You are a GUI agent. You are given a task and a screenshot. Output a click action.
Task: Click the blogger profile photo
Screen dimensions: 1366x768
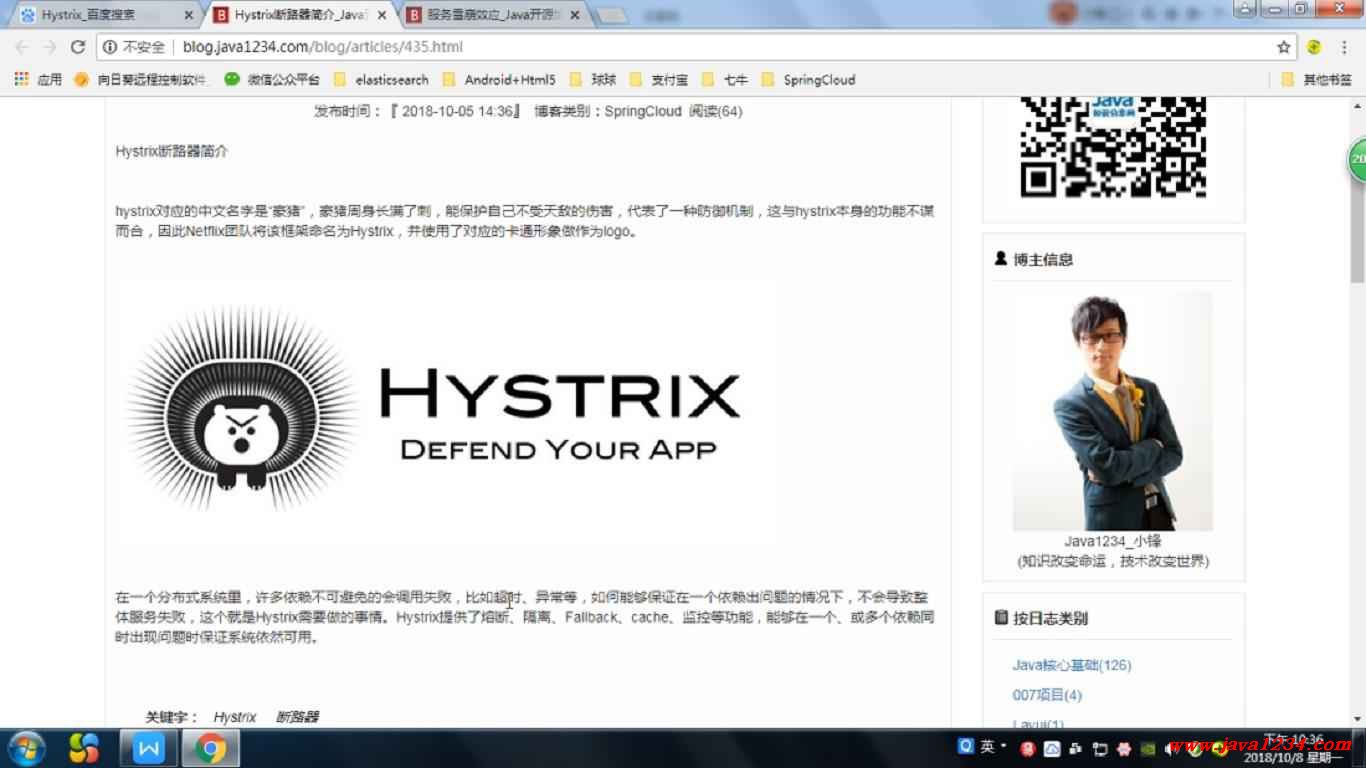(x=1112, y=411)
